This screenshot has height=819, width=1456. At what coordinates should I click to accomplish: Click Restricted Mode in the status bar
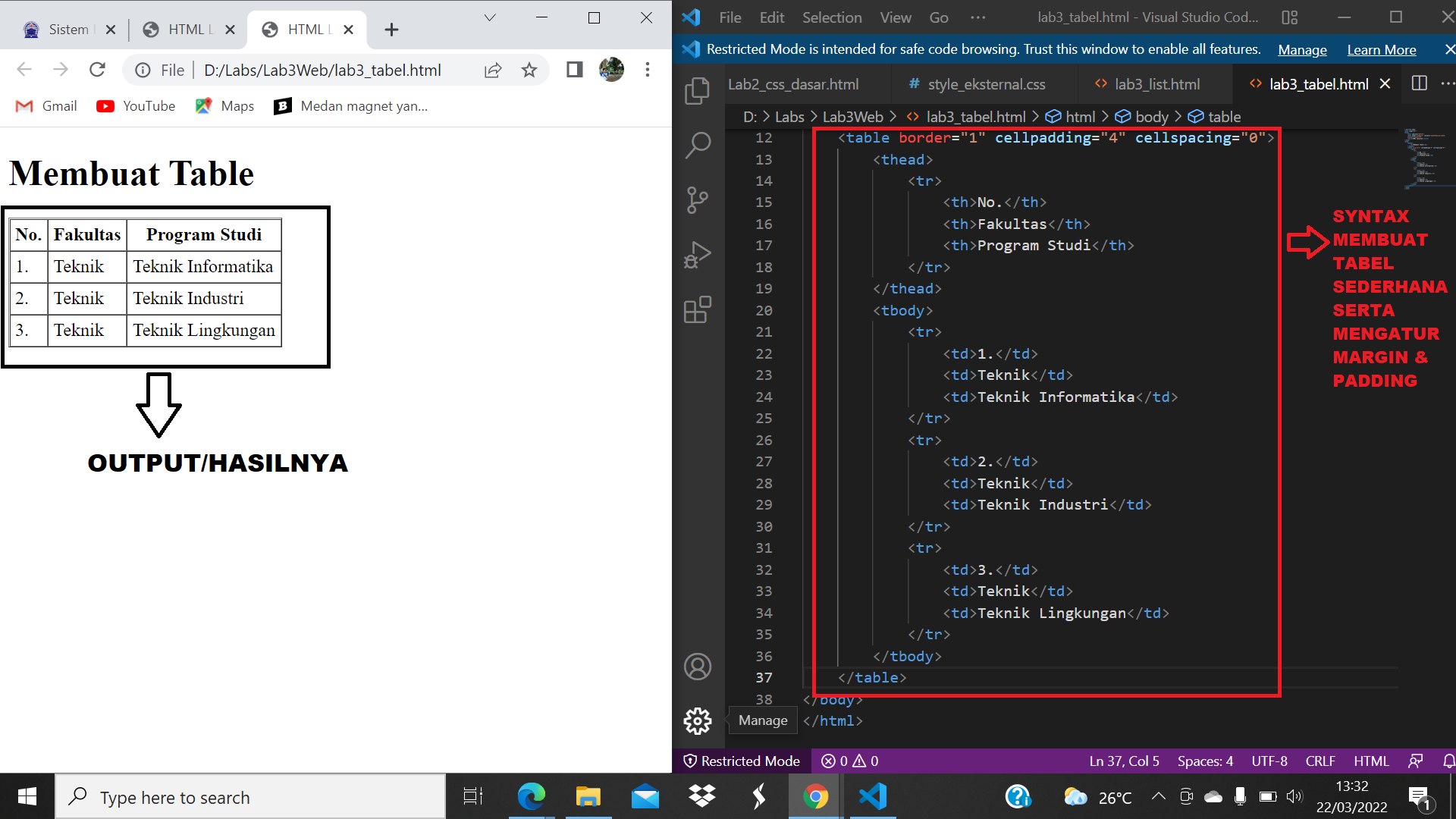[742, 761]
